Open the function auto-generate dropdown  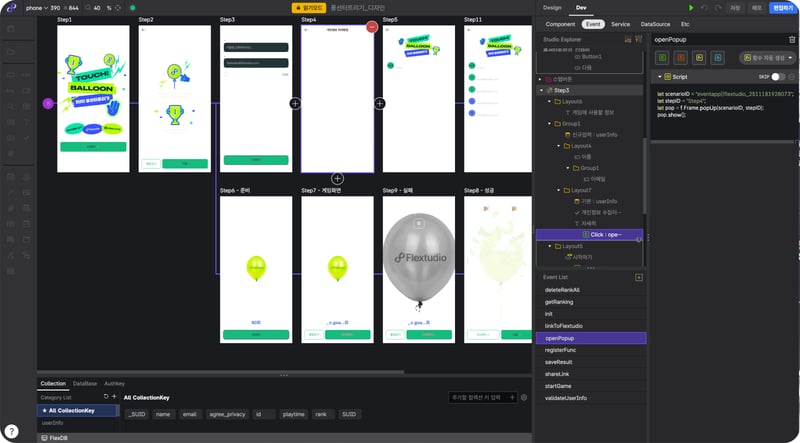767,58
